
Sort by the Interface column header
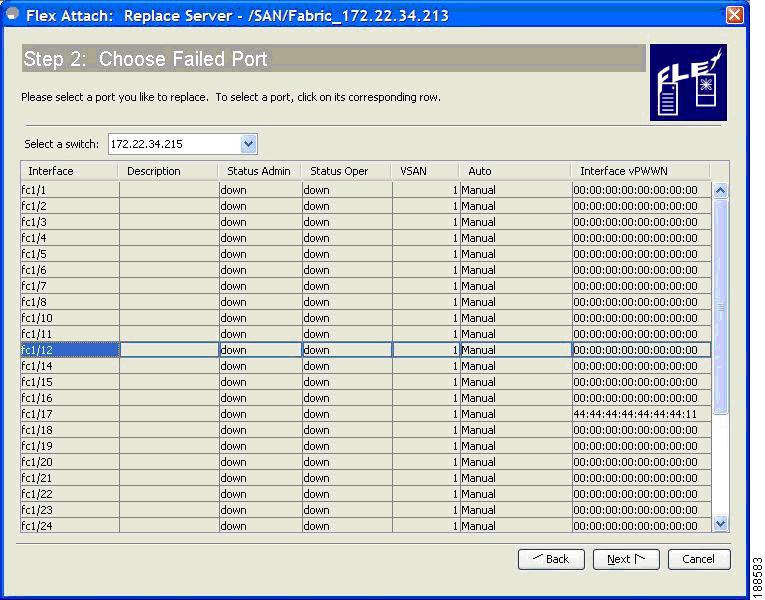pyautogui.click(x=69, y=171)
